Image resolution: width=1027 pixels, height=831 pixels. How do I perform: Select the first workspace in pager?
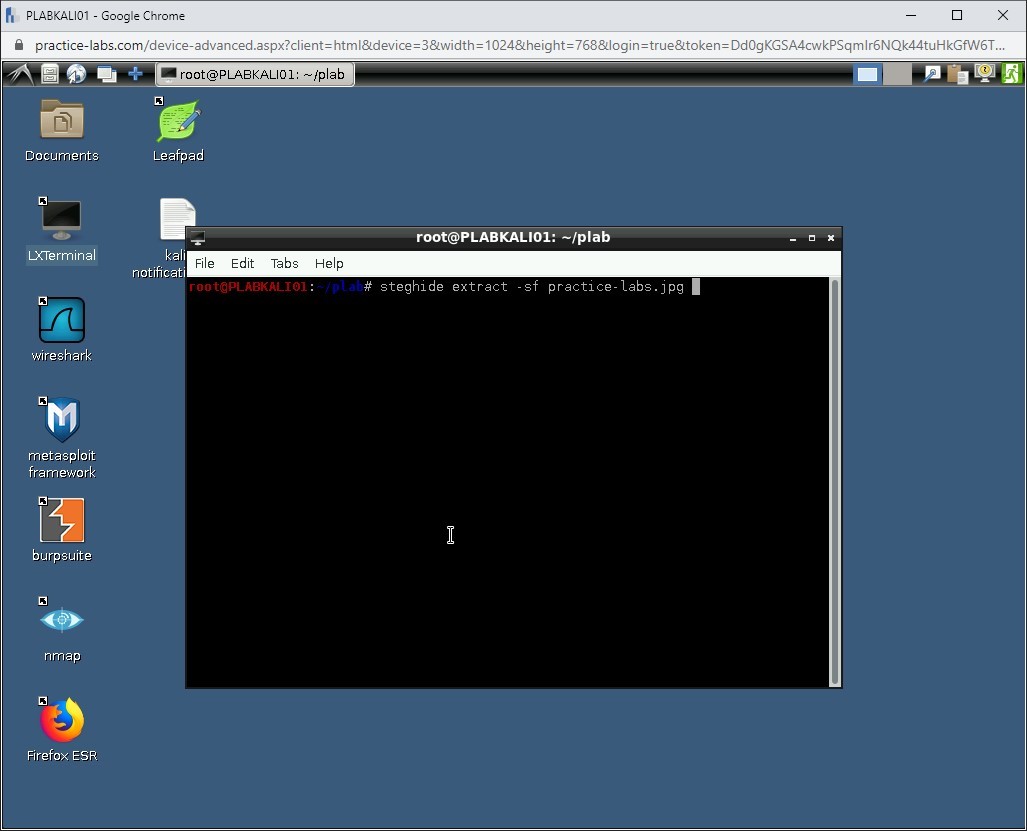(x=867, y=74)
